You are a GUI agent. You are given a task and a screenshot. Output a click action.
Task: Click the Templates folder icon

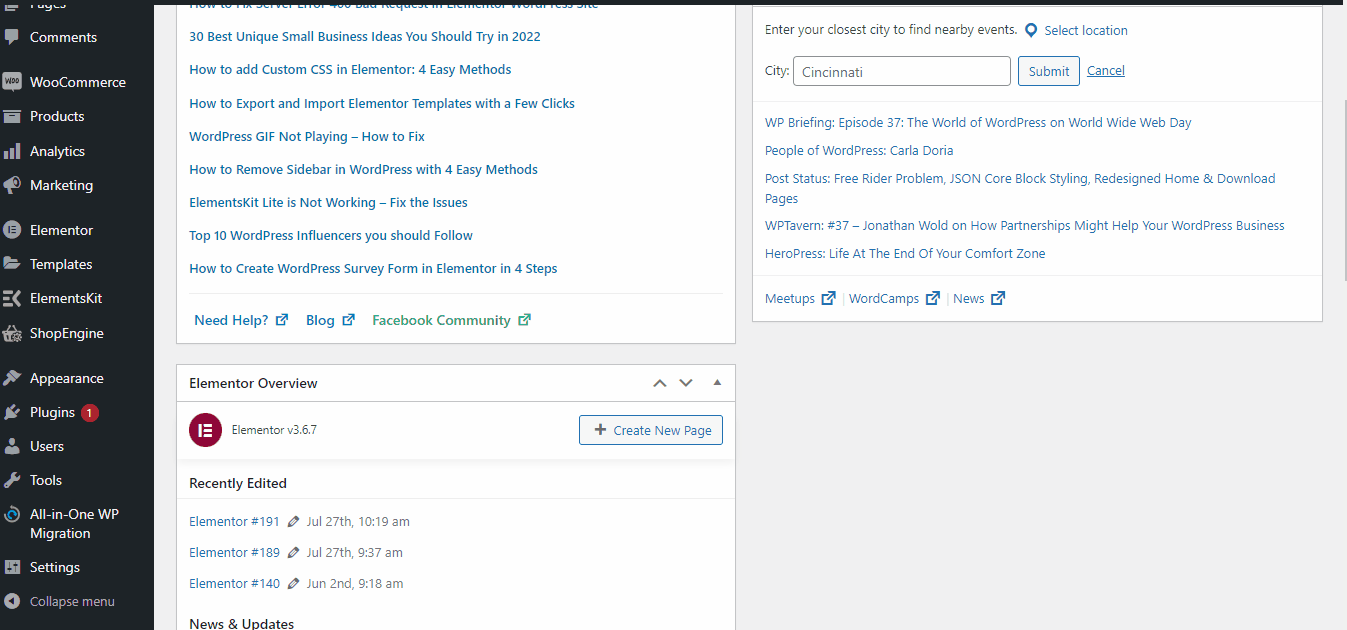12,264
